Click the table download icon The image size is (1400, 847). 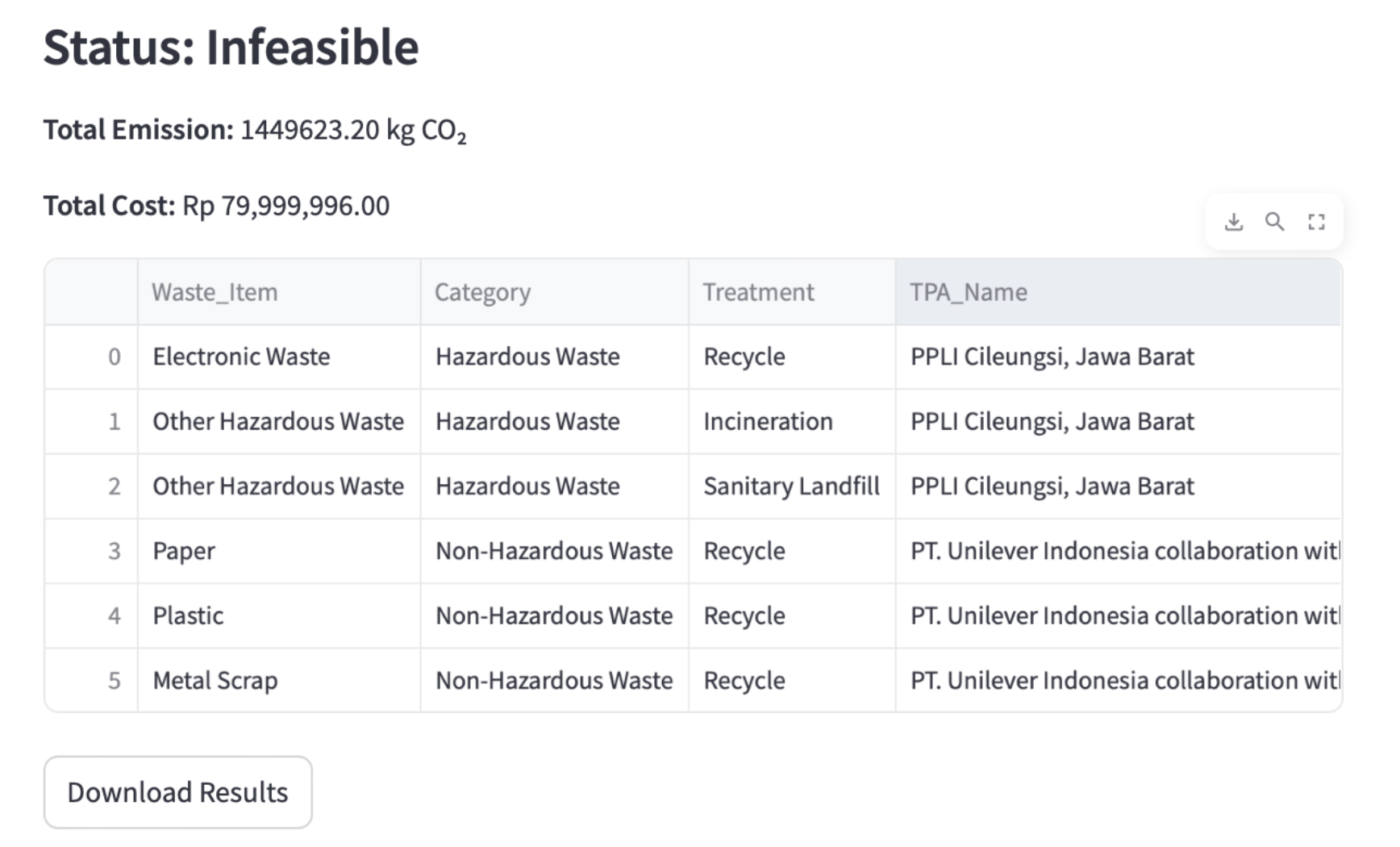[1233, 222]
